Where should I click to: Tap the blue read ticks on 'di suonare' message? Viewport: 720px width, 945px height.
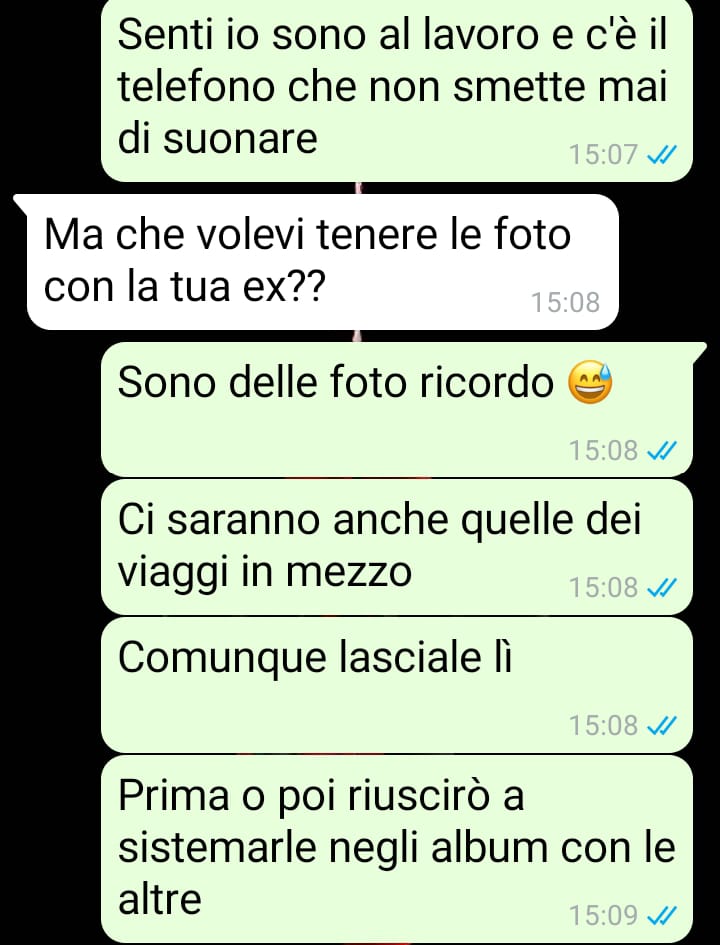[661, 155]
